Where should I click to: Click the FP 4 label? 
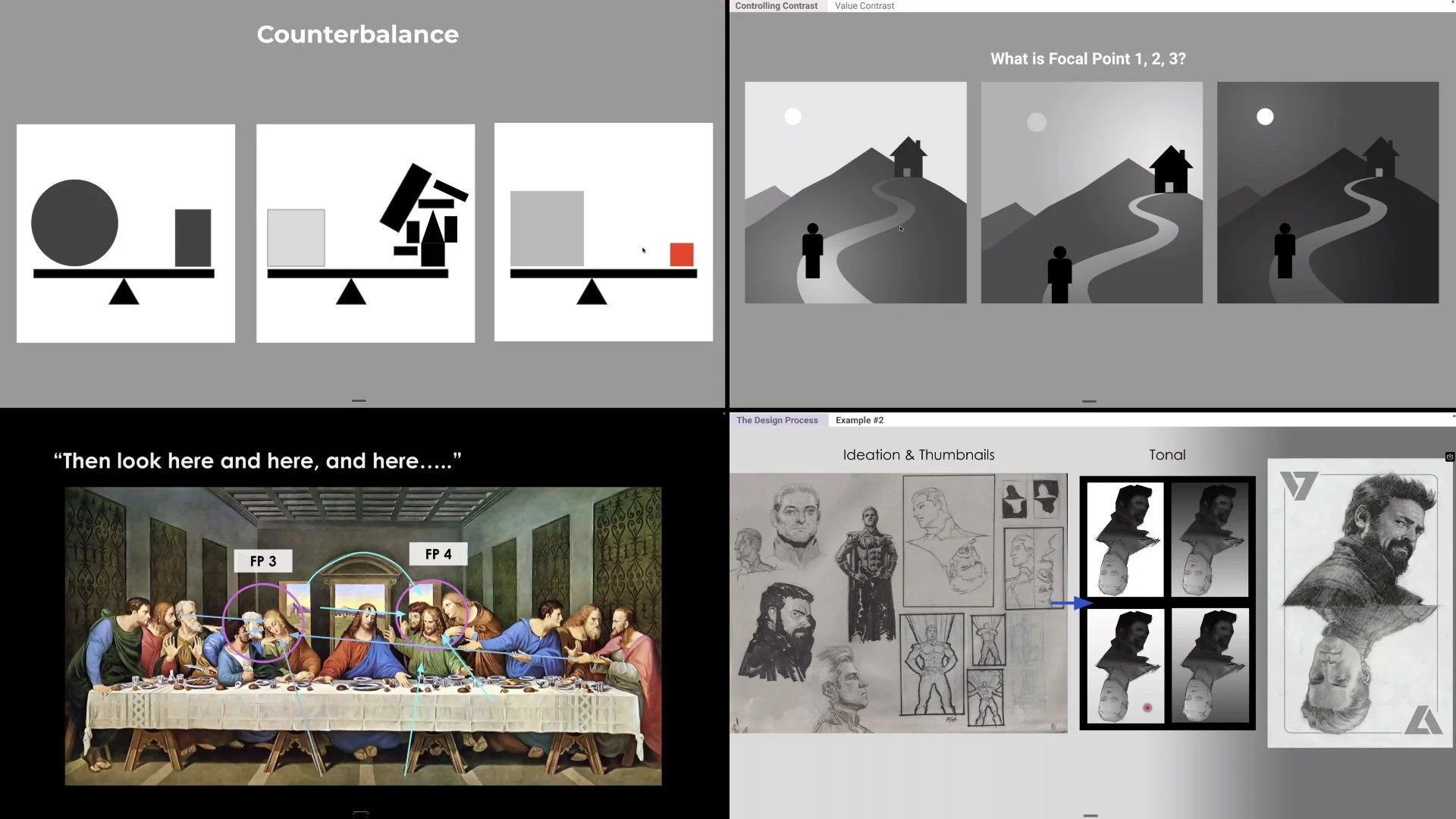pos(438,554)
